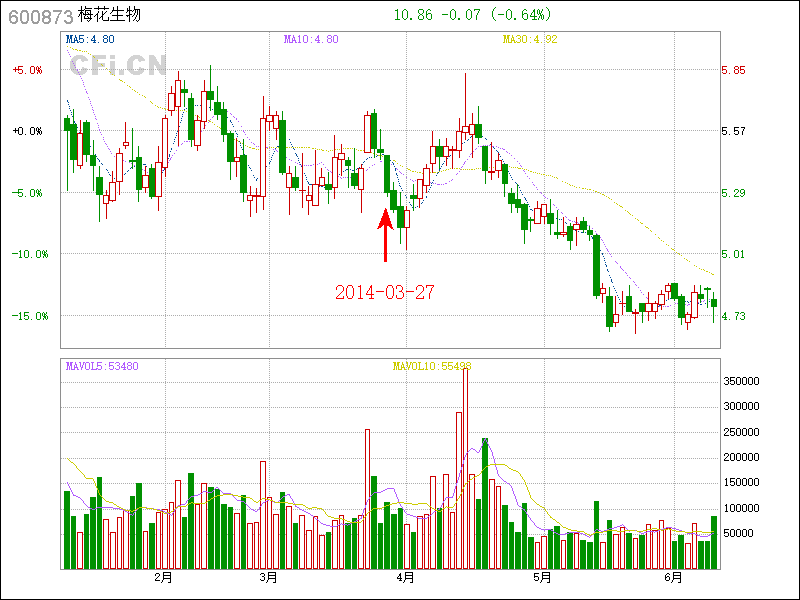This screenshot has width=800, height=600.
Task: Select the MA10:4.80 indicator label
Action: (311, 40)
